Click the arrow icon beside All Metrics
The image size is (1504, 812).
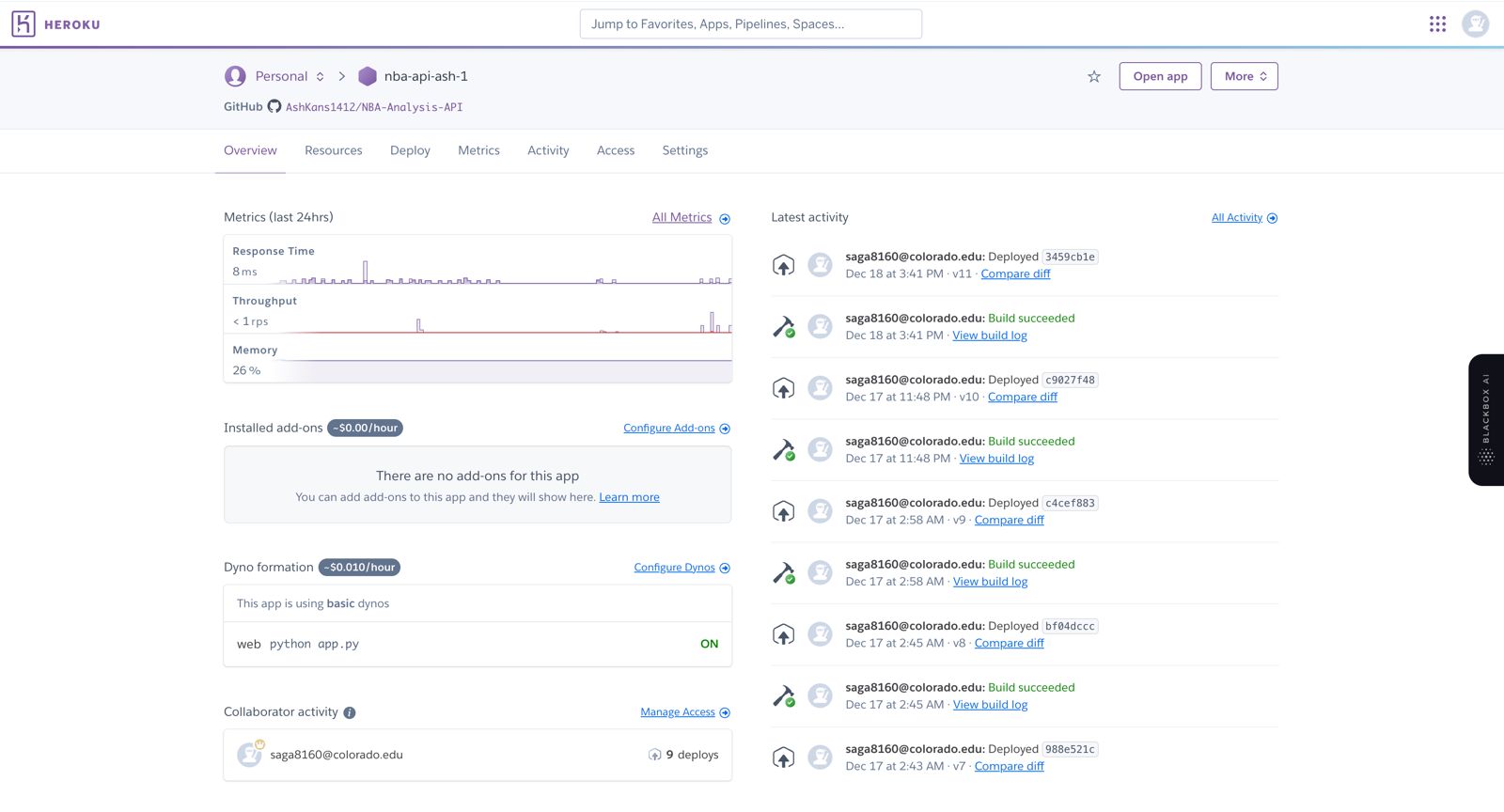click(x=725, y=219)
